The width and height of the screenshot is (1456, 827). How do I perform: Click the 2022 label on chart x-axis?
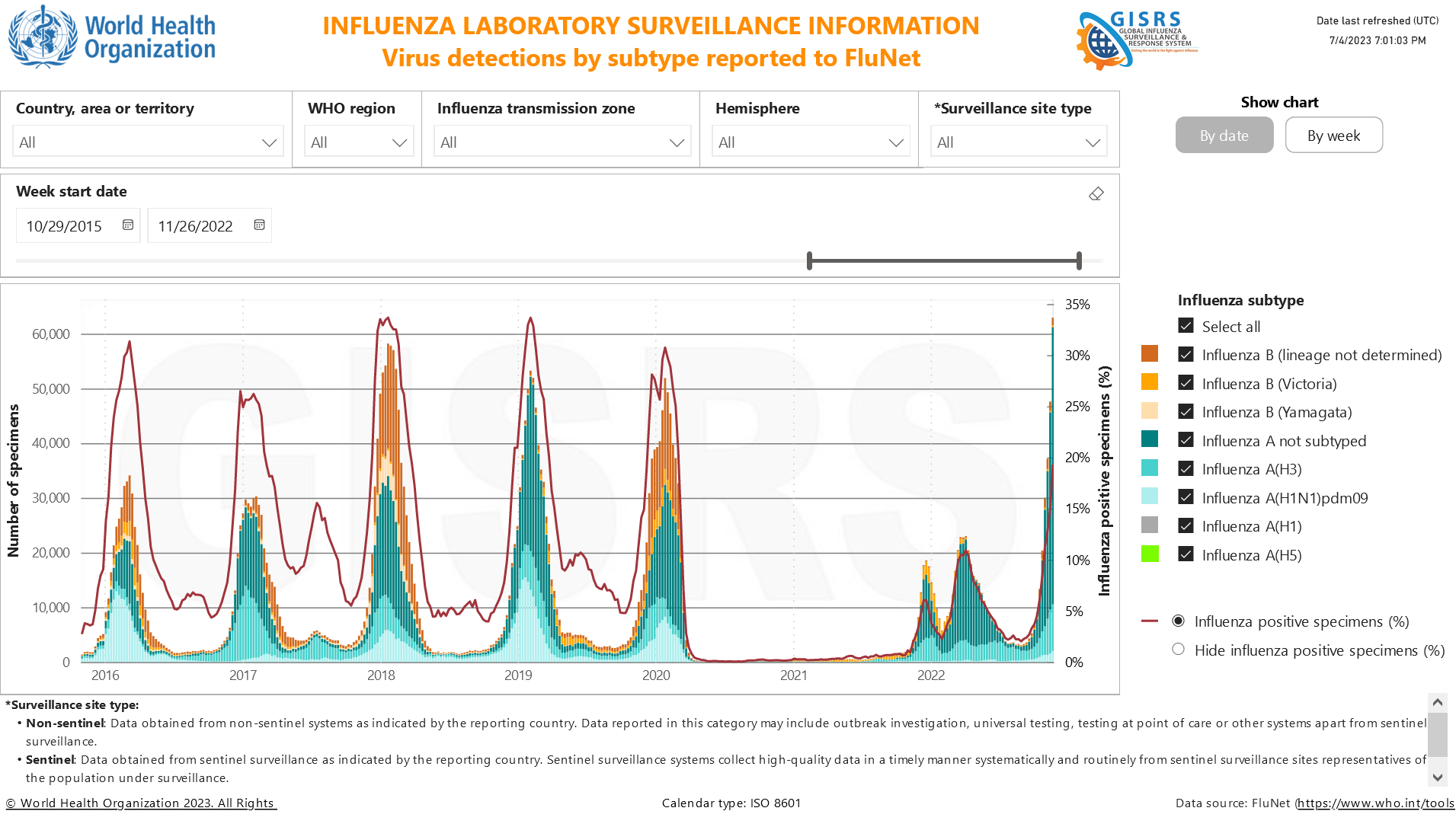(931, 675)
